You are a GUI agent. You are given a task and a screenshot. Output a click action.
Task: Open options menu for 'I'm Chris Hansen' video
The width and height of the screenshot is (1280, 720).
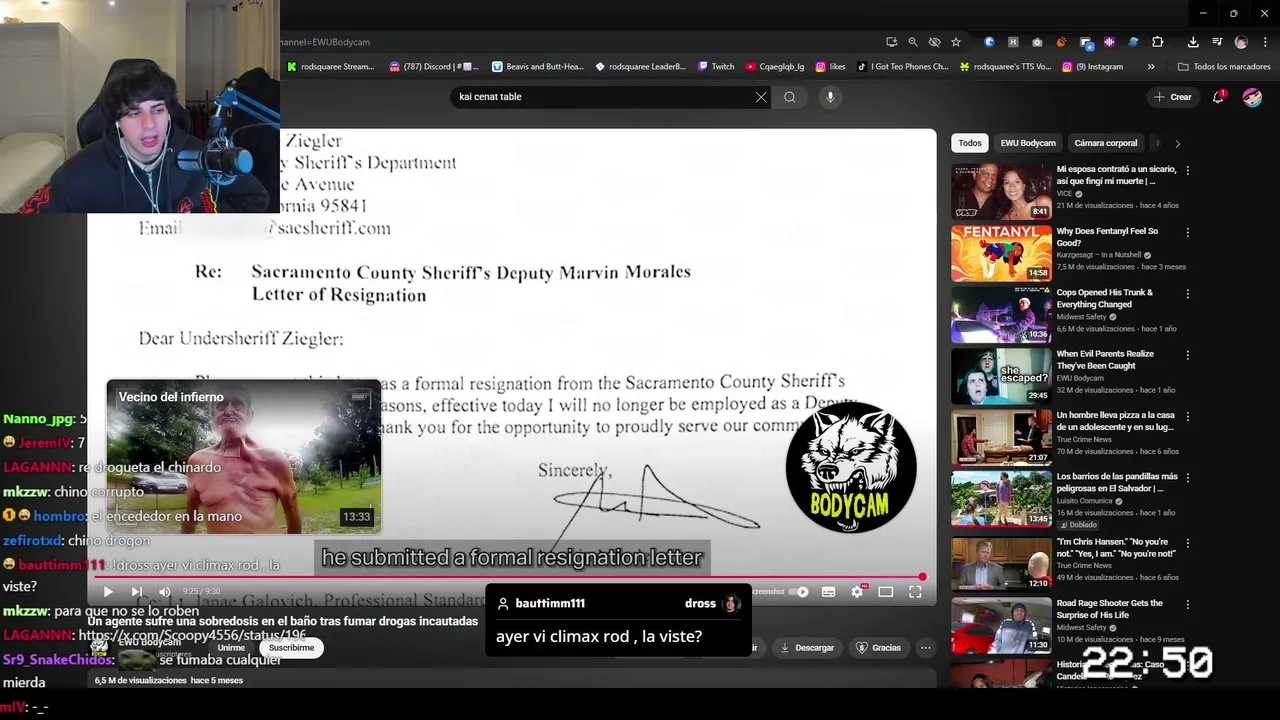tap(1187, 543)
